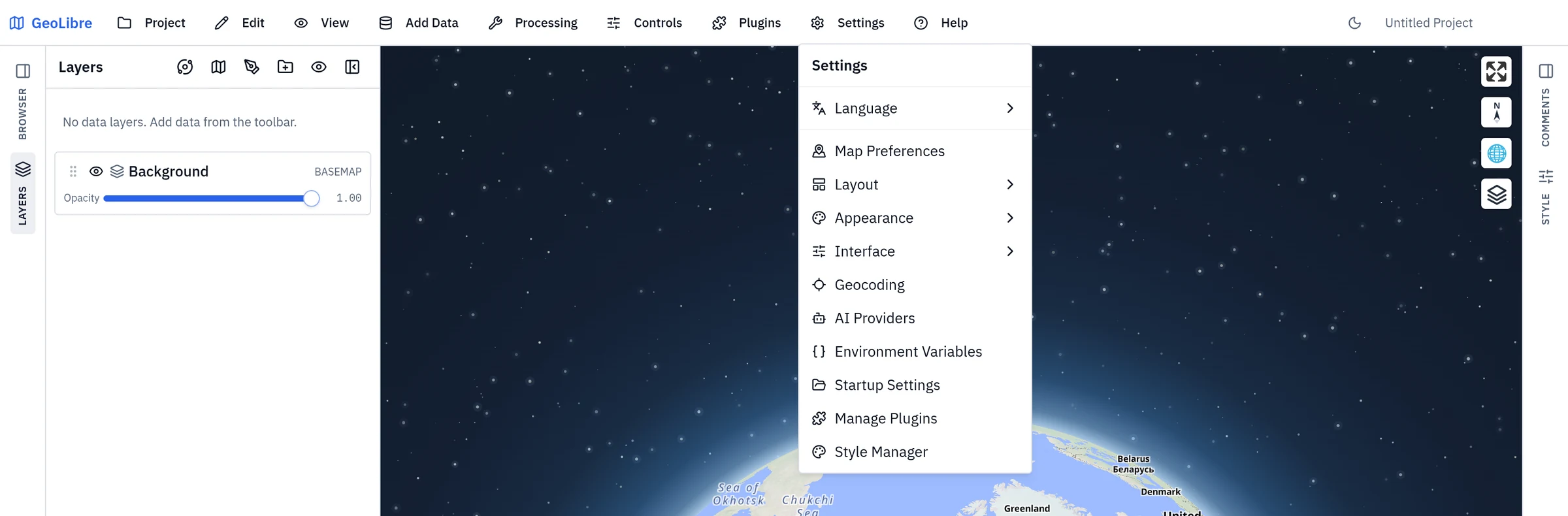Grab the Background layer drag handle

[73, 171]
